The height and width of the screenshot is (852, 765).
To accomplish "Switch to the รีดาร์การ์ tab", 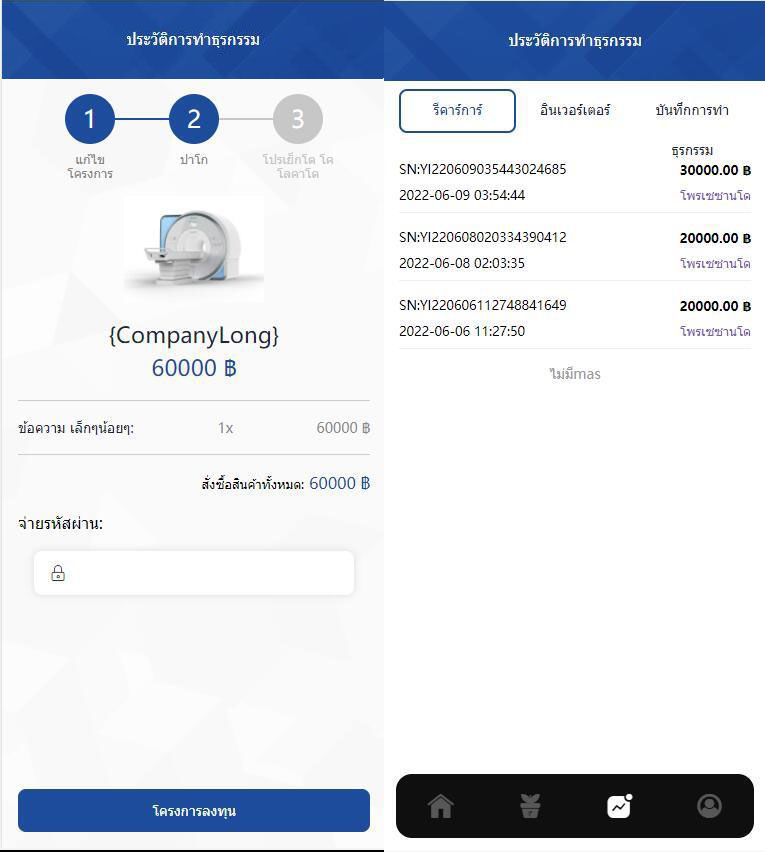I will click(457, 111).
